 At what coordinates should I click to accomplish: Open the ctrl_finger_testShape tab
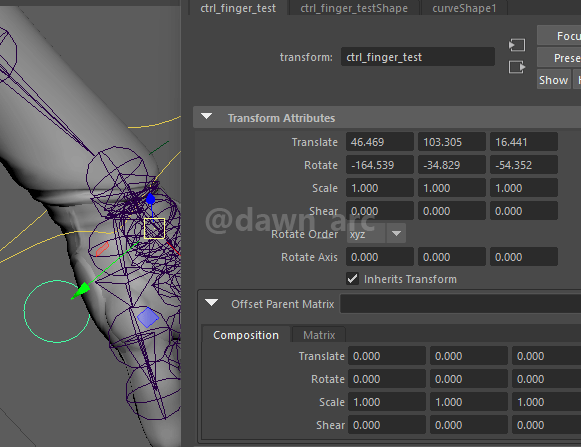pyautogui.click(x=354, y=8)
